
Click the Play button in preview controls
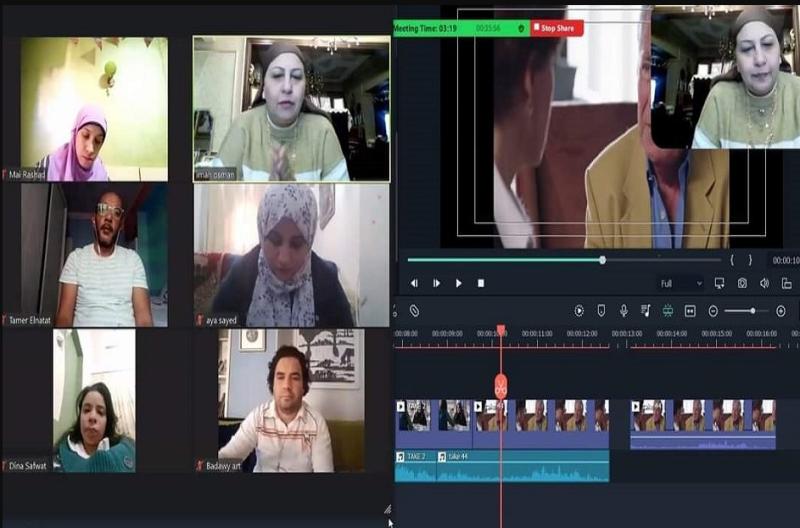pyautogui.click(x=459, y=283)
